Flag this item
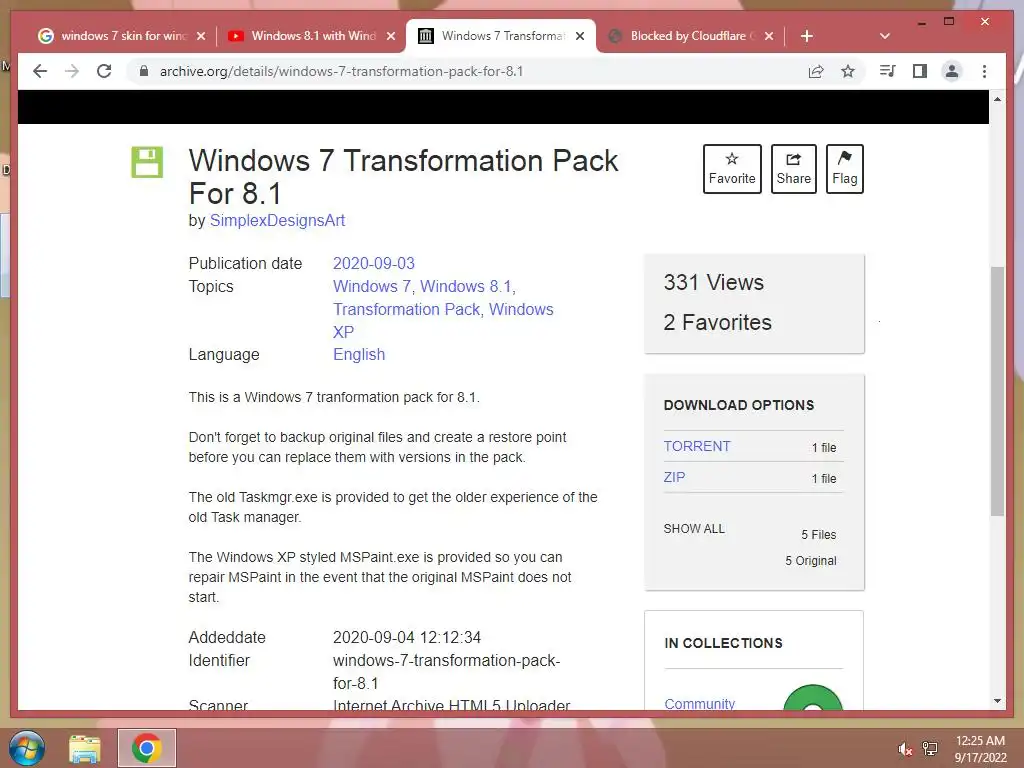Viewport: 1024px width, 768px height. (x=844, y=168)
